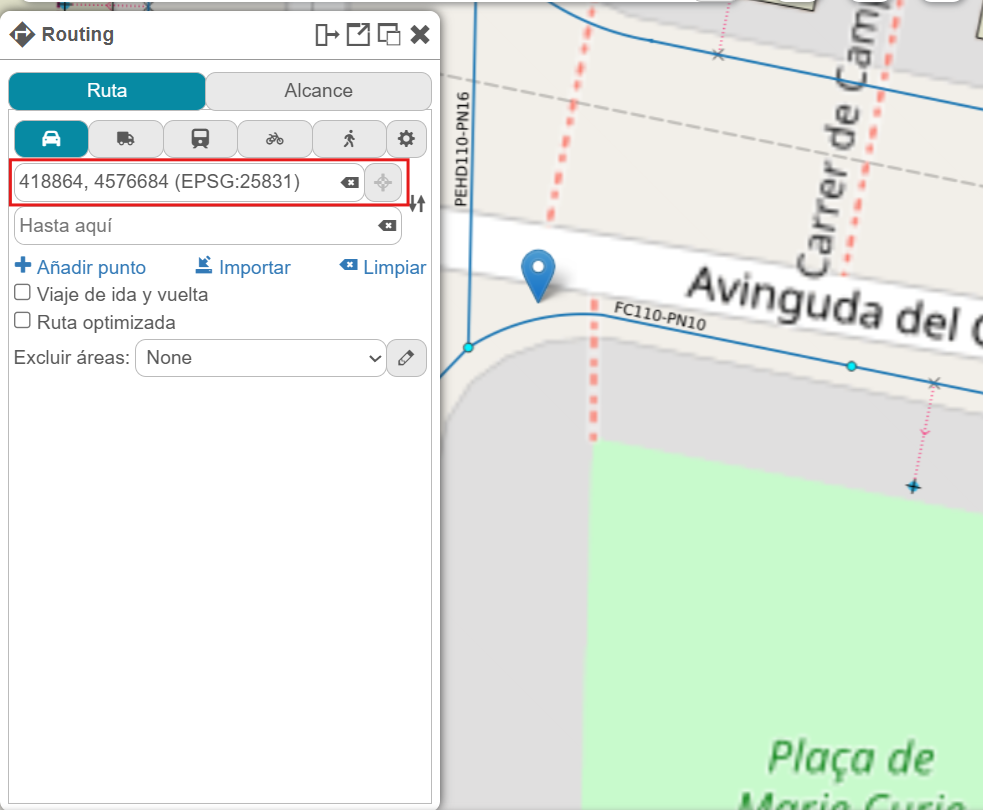Swap start and destination points
Image resolution: width=983 pixels, height=810 pixels.
click(418, 204)
